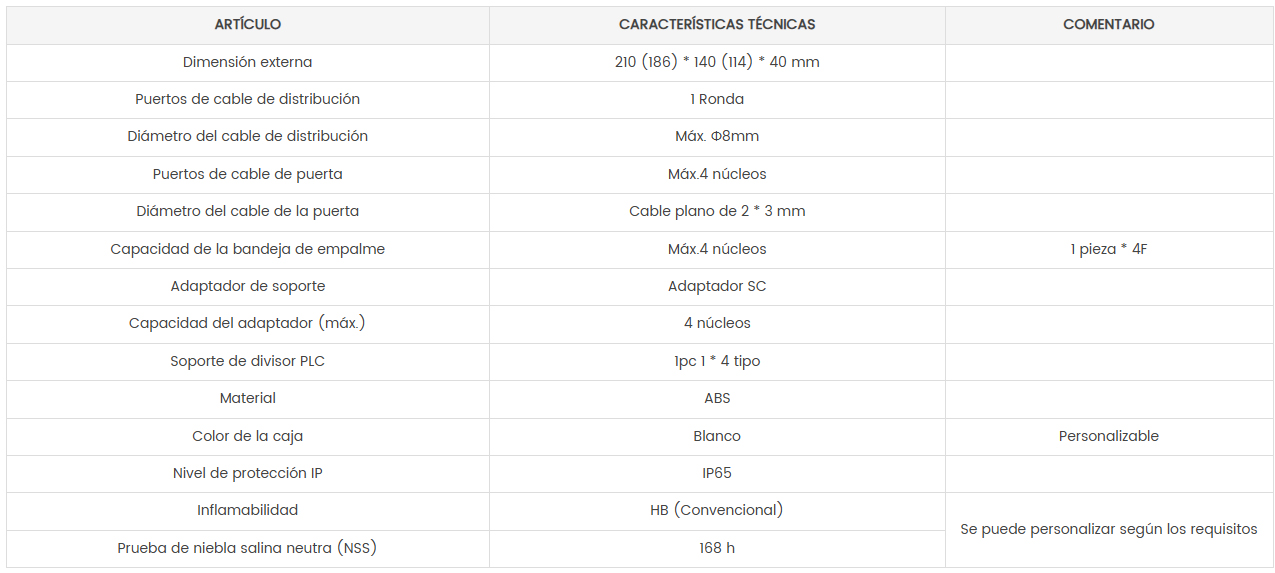The image size is (1275, 573).
Task: Click the HB (Convencional) cell
Action: click(x=717, y=510)
